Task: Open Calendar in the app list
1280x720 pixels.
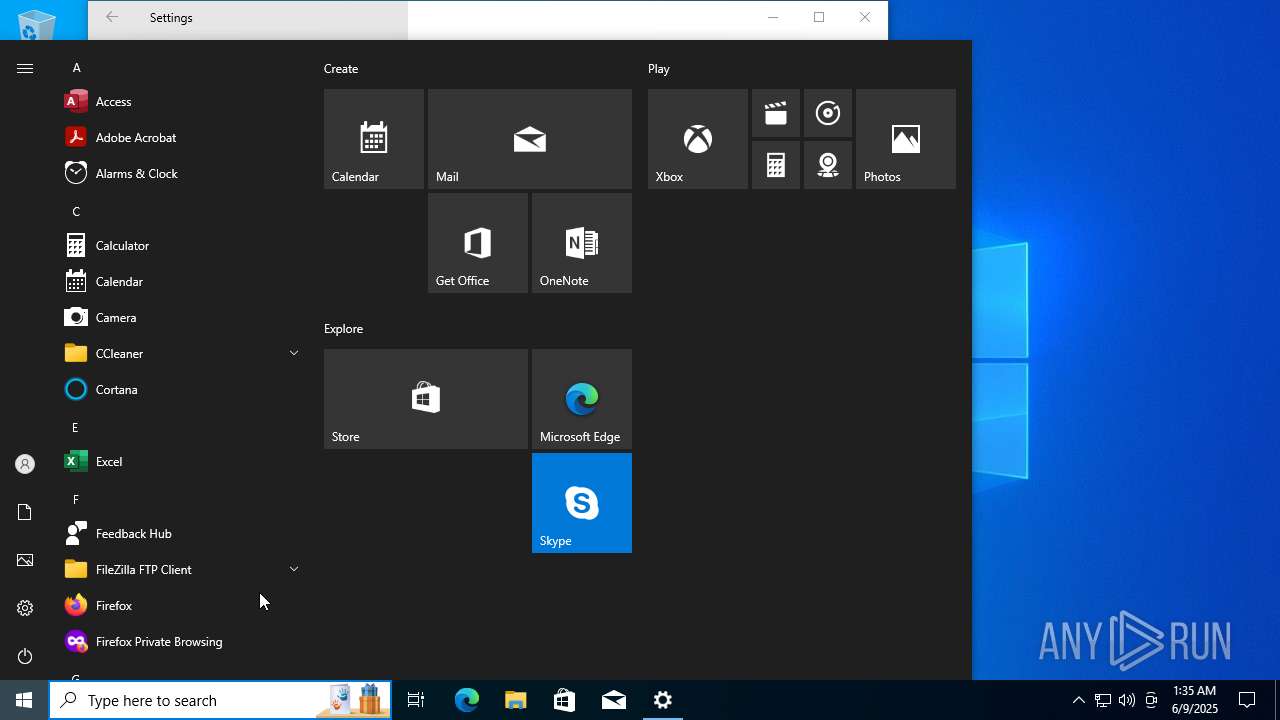Action: click(x=180, y=281)
